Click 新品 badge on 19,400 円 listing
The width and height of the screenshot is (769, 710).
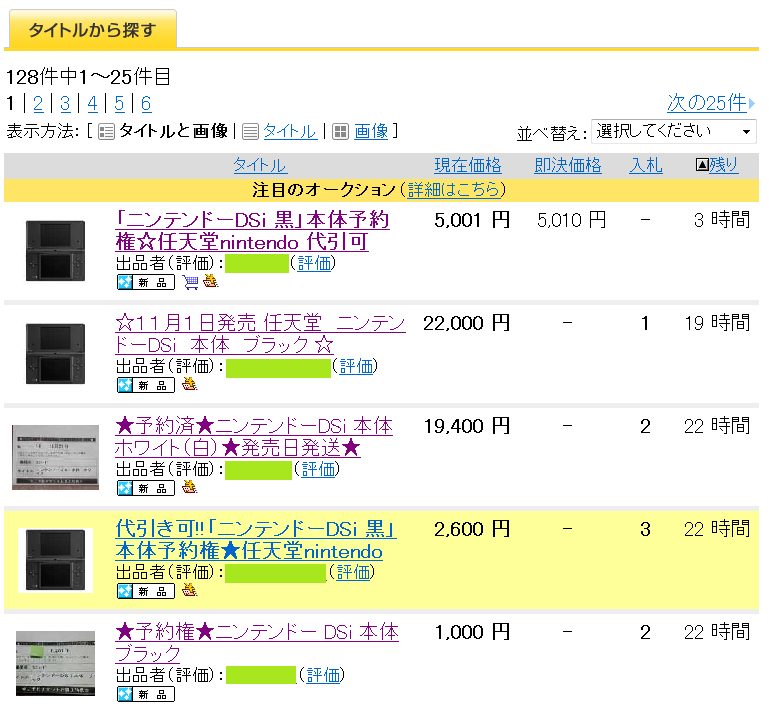pyautogui.click(x=146, y=488)
